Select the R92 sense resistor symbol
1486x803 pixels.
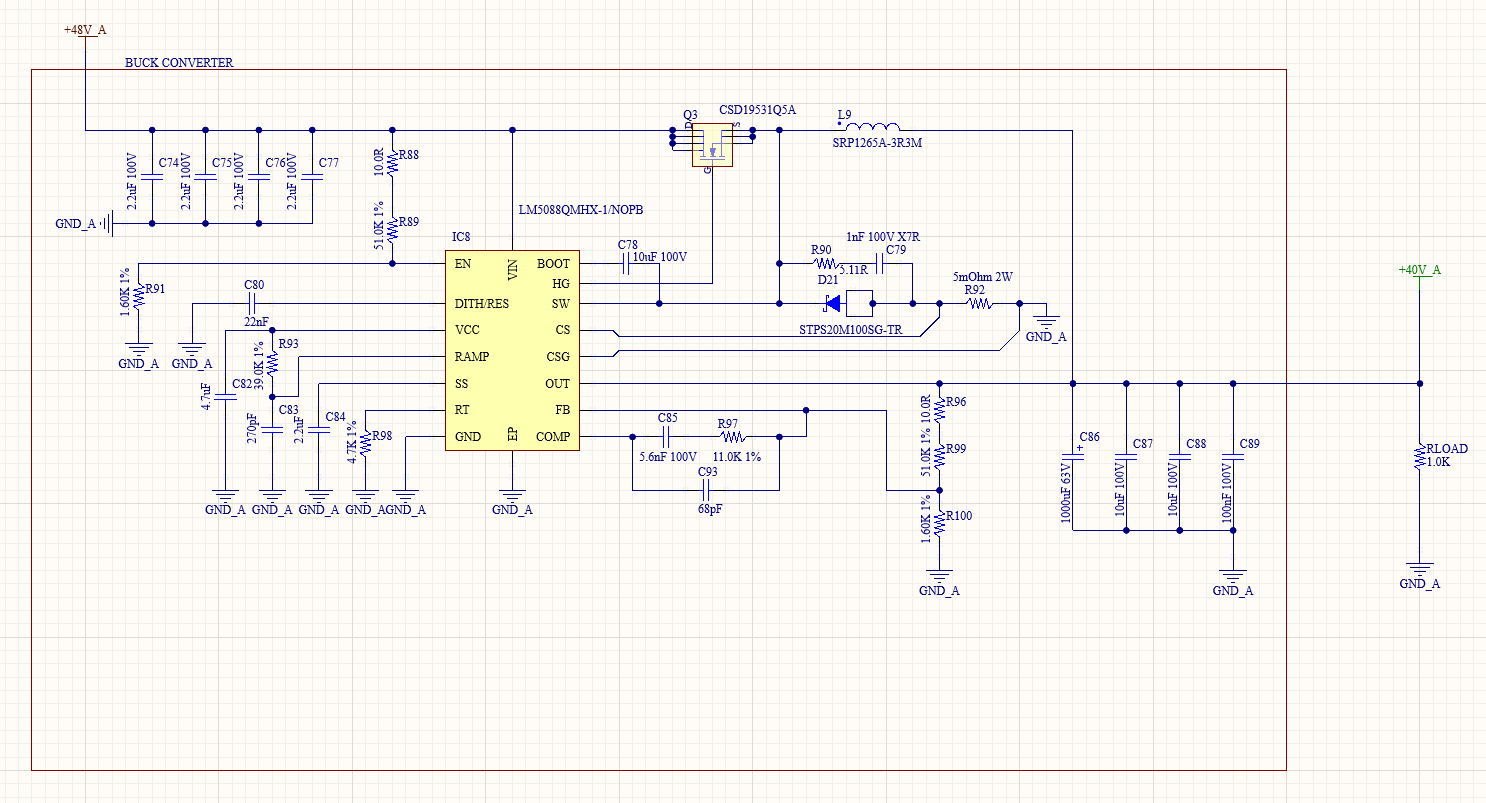point(978,303)
